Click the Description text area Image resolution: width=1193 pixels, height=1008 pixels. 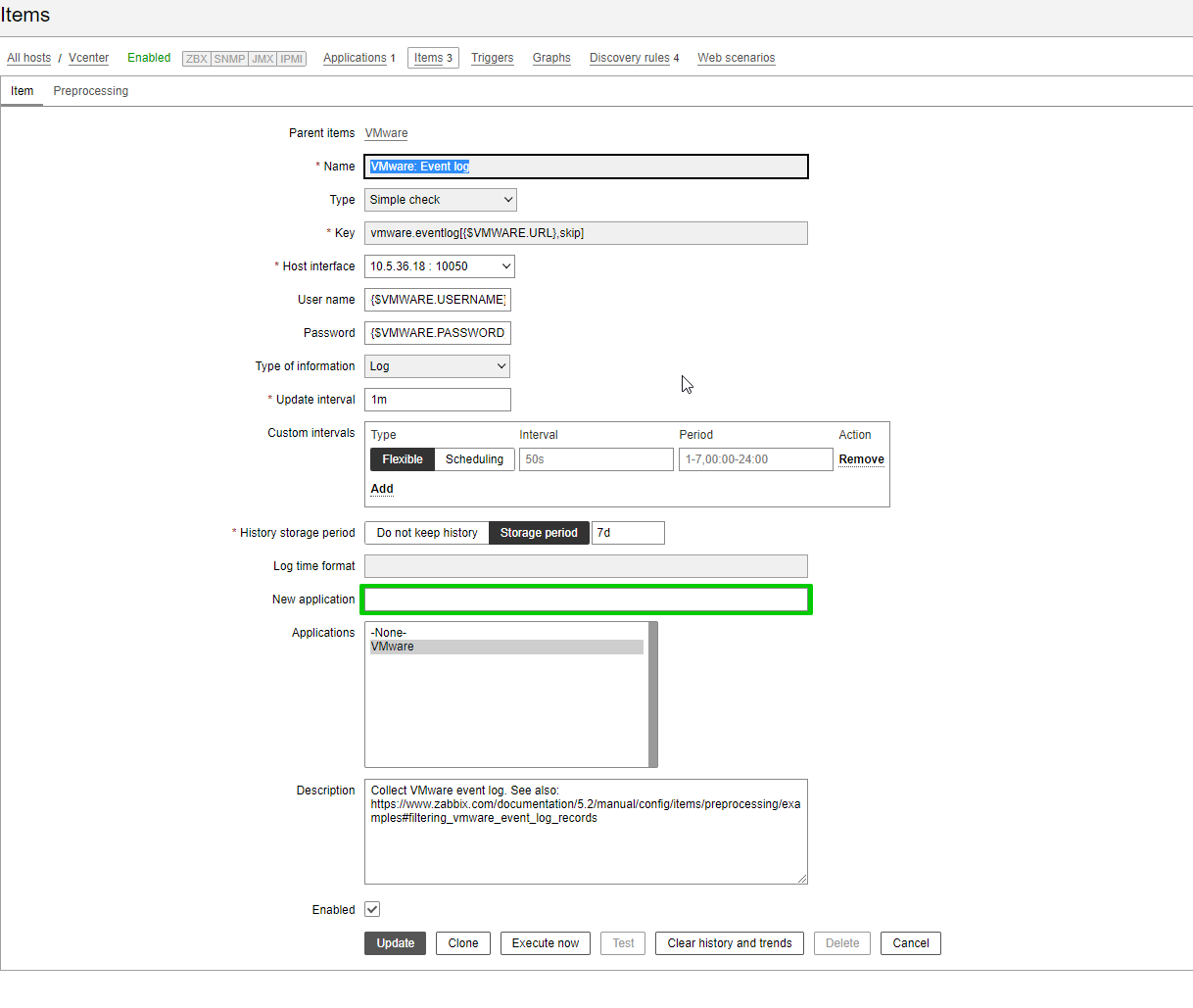586,832
